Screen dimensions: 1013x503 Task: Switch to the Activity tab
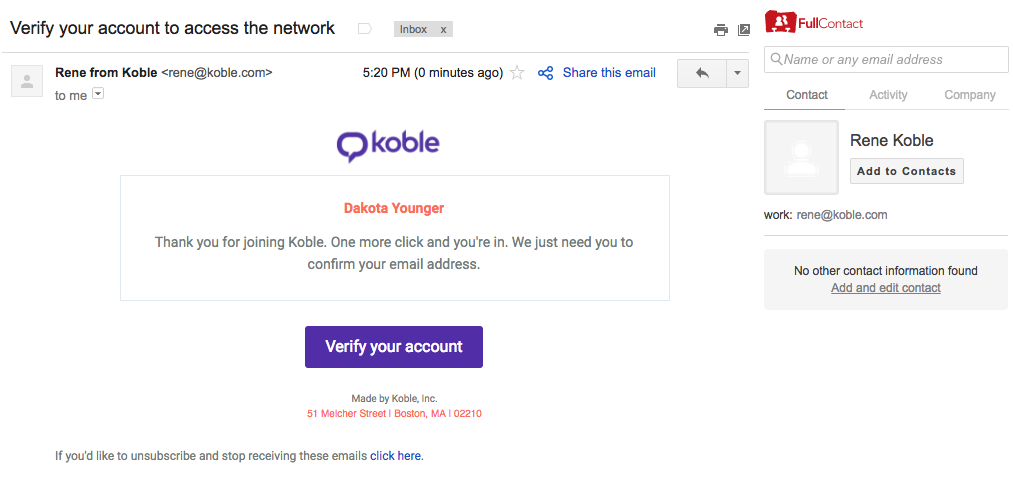(x=888, y=95)
